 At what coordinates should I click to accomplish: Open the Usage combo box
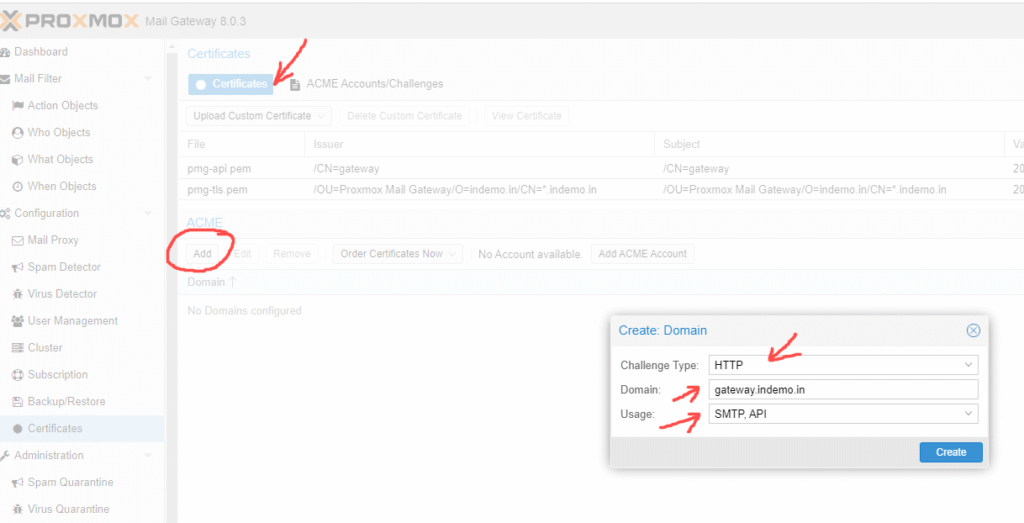843,414
